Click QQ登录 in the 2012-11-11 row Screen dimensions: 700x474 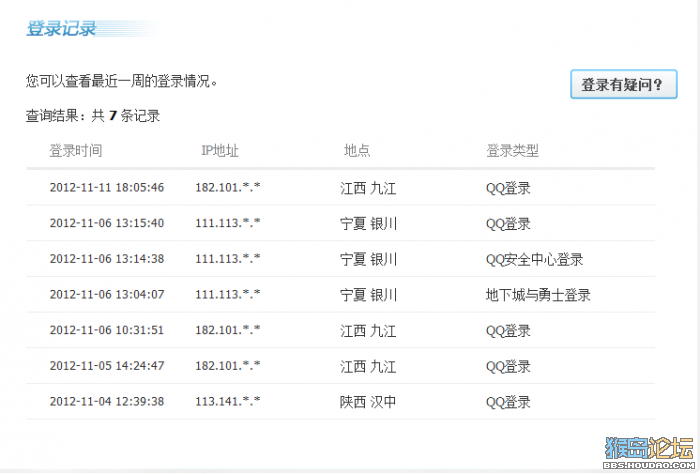click(508, 188)
